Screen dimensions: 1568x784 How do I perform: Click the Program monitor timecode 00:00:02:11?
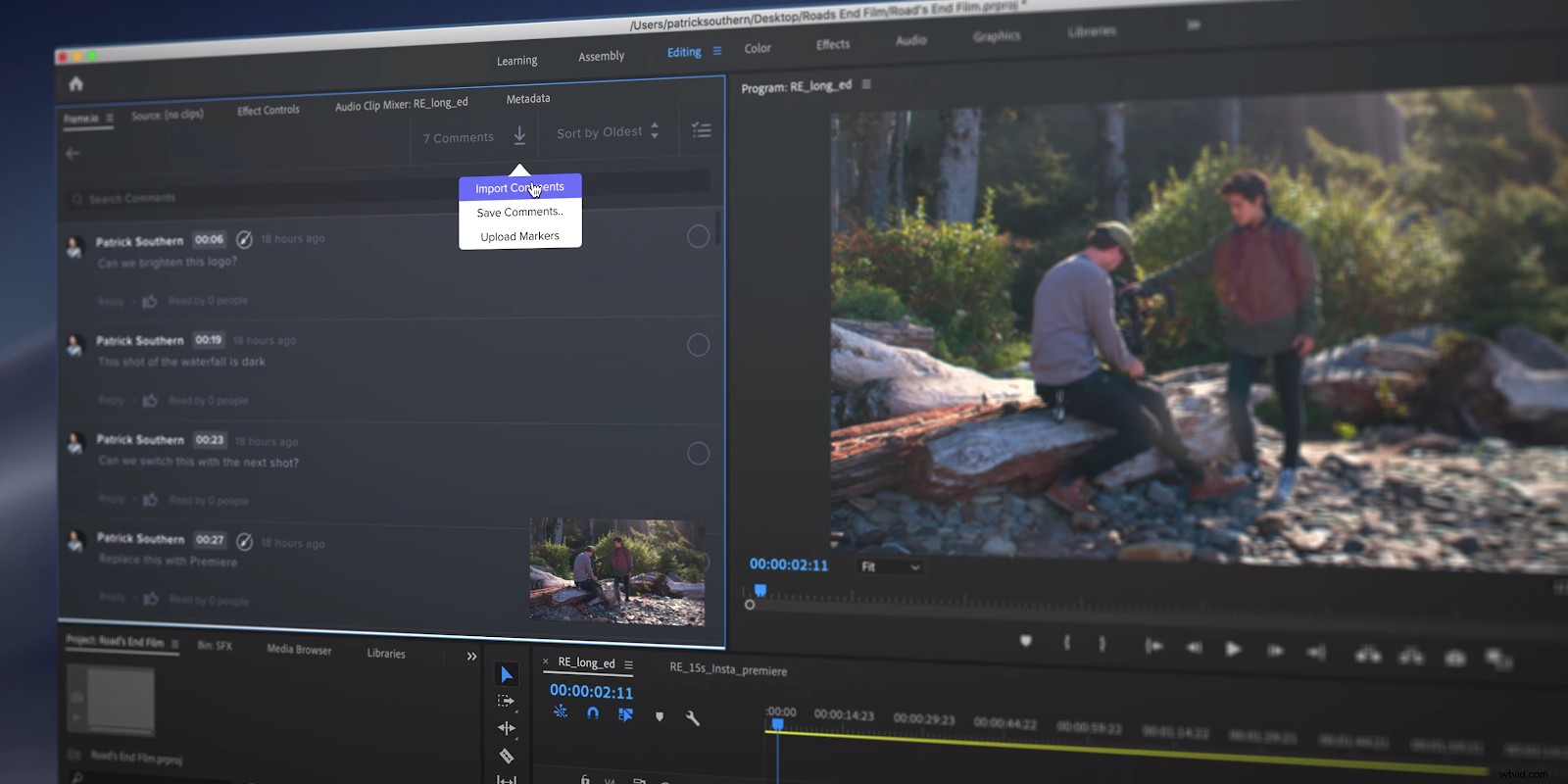pyautogui.click(x=789, y=564)
